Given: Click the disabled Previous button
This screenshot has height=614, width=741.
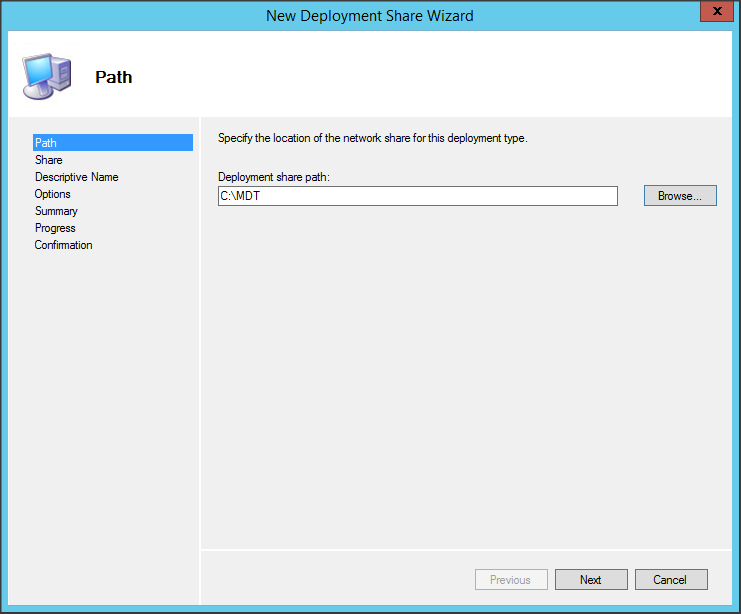Looking at the screenshot, I should 510,580.
